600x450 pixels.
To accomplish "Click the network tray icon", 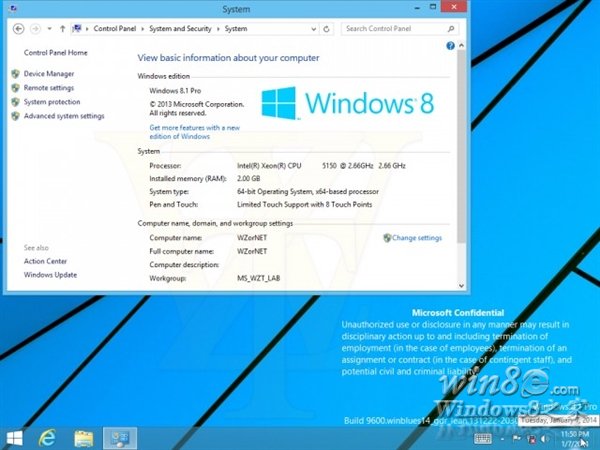I will [532, 439].
